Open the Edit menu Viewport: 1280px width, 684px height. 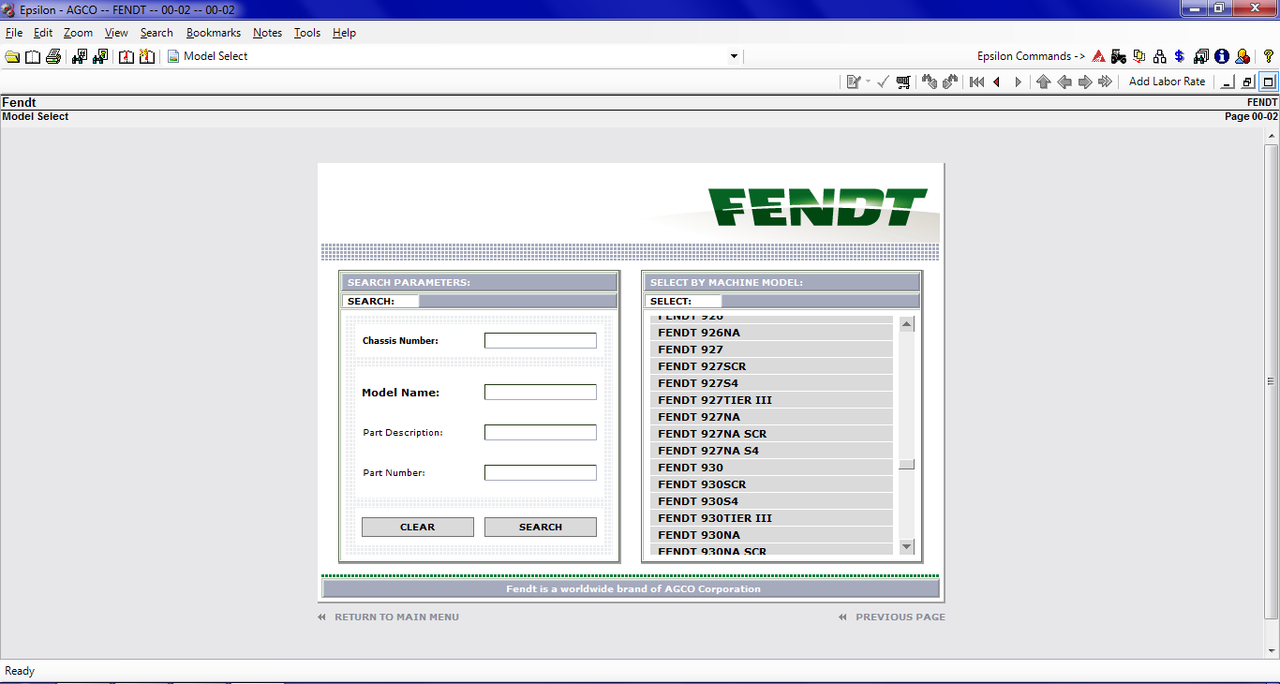pos(43,33)
